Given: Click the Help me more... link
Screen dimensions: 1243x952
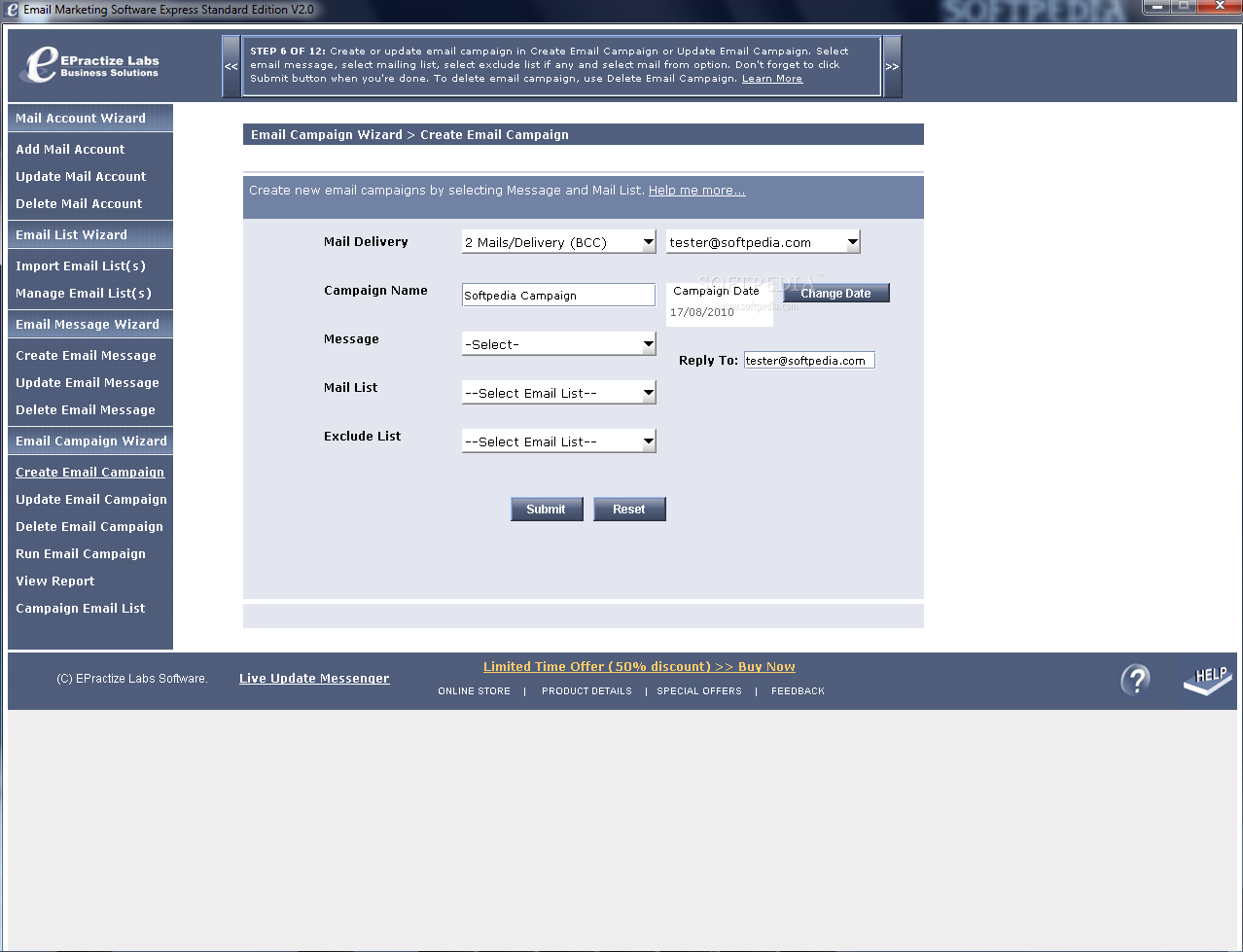Looking at the screenshot, I should pyautogui.click(x=697, y=191).
